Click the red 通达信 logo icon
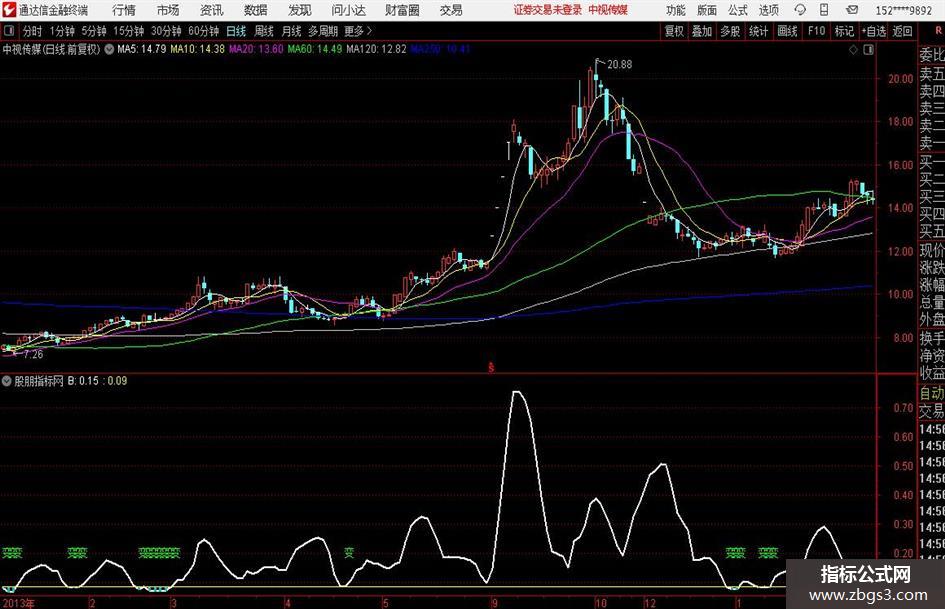Viewport: 945px width, 609px height. (8, 10)
